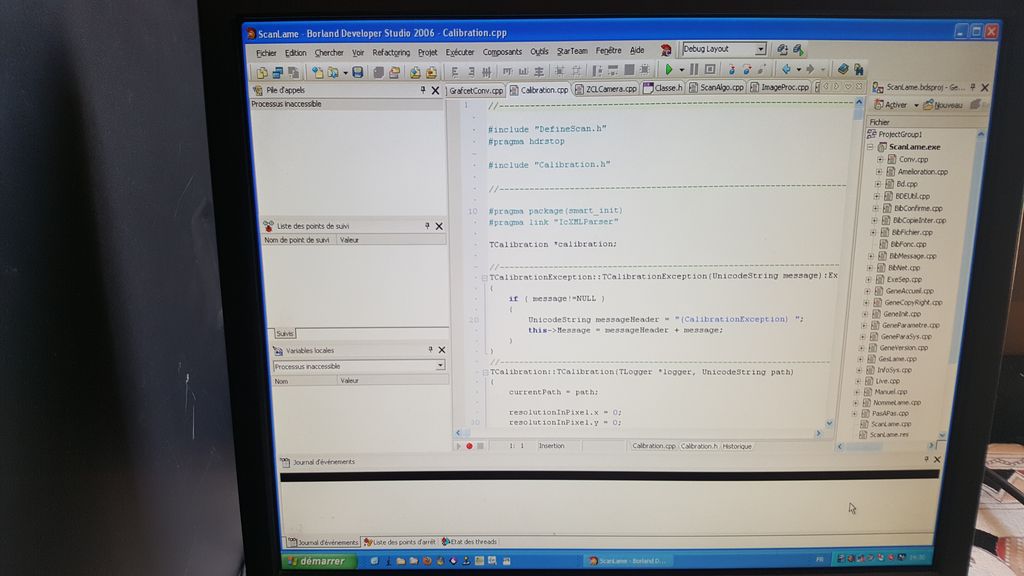This screenshot has height=576, width=1024.
Task: Switch to the ZCLCamera.cpp editor tab
Action: coord(606,89)
